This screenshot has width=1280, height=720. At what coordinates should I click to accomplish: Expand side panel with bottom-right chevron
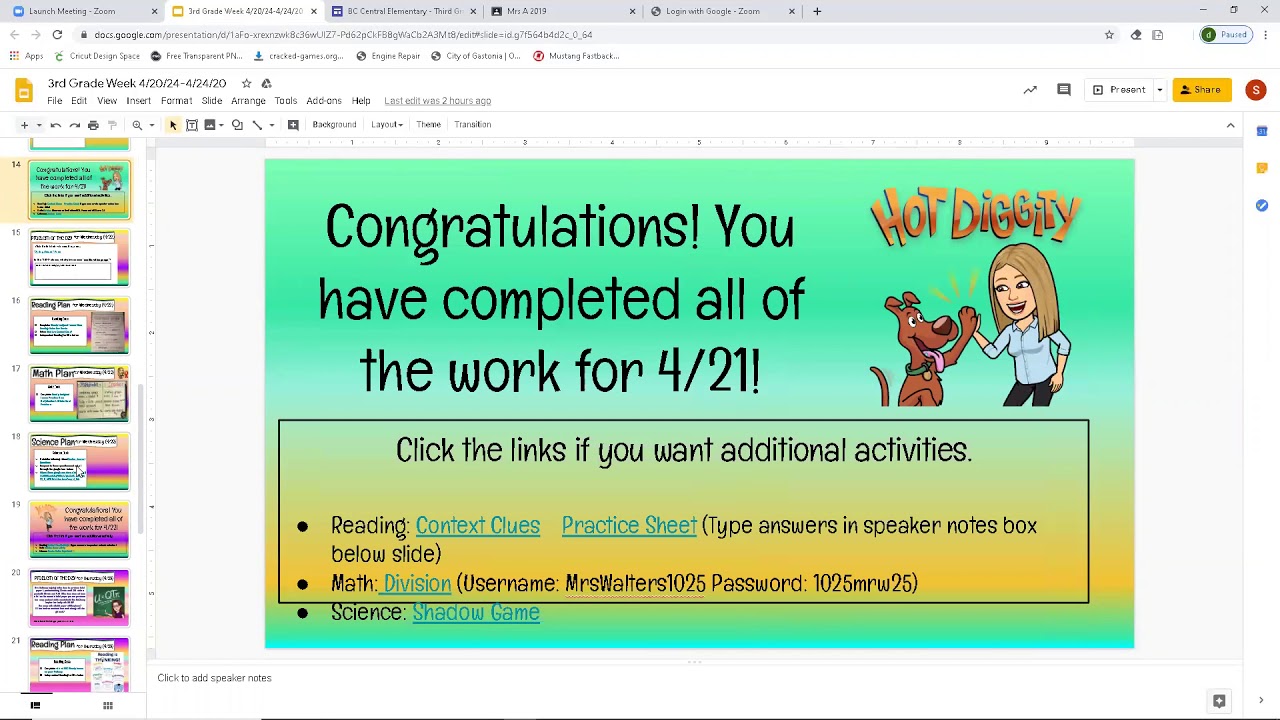point(1261,701)
